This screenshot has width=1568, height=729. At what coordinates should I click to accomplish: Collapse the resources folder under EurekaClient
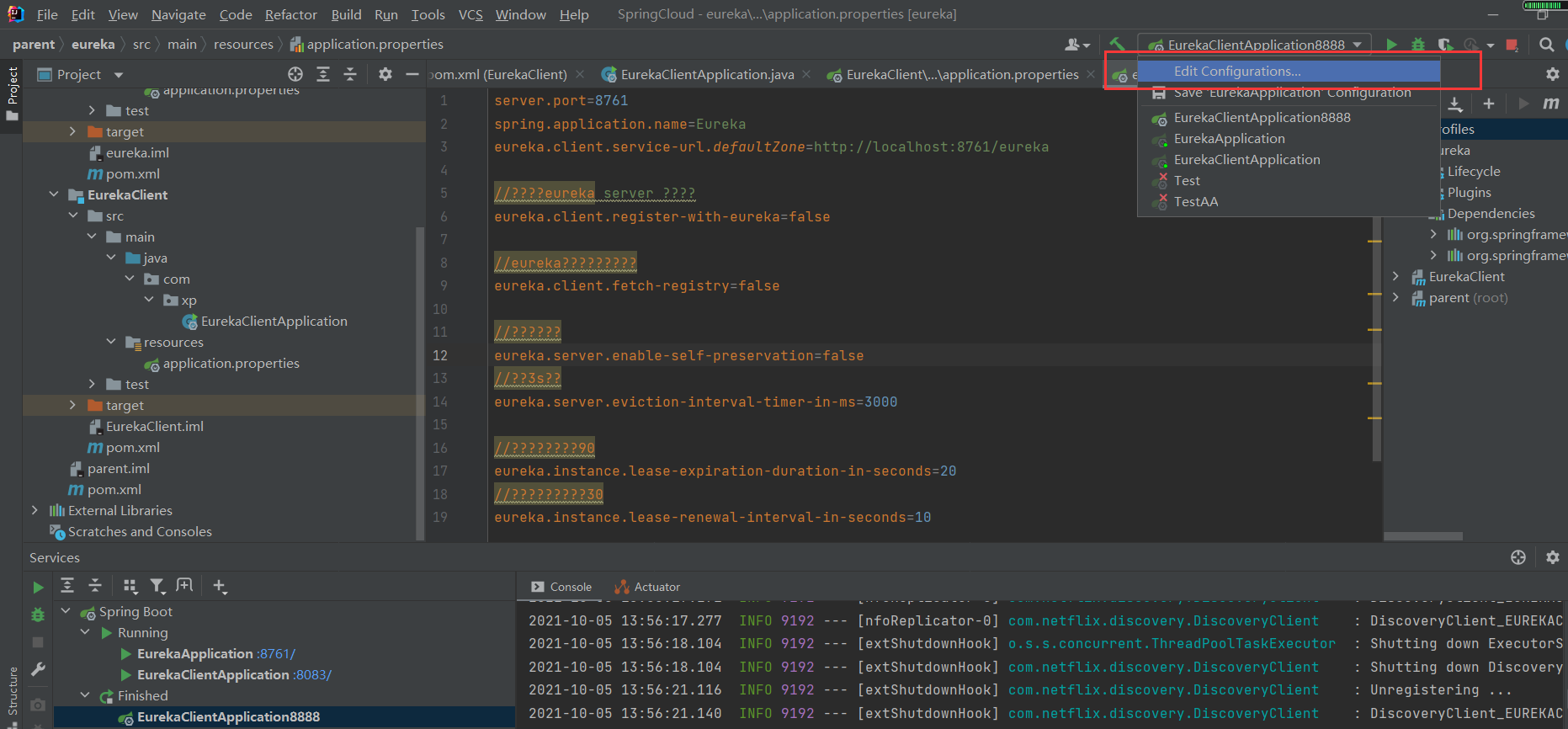(111, 342)
